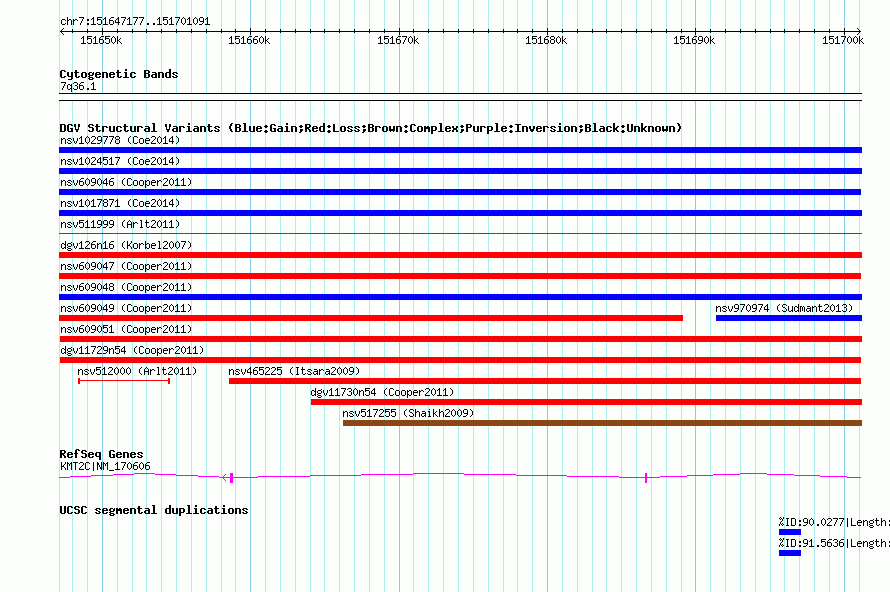The height and width of the screenshot is (592, 890).
Task: Click the red bar under dgv11730n54
Action: click(x=586, y=402)
